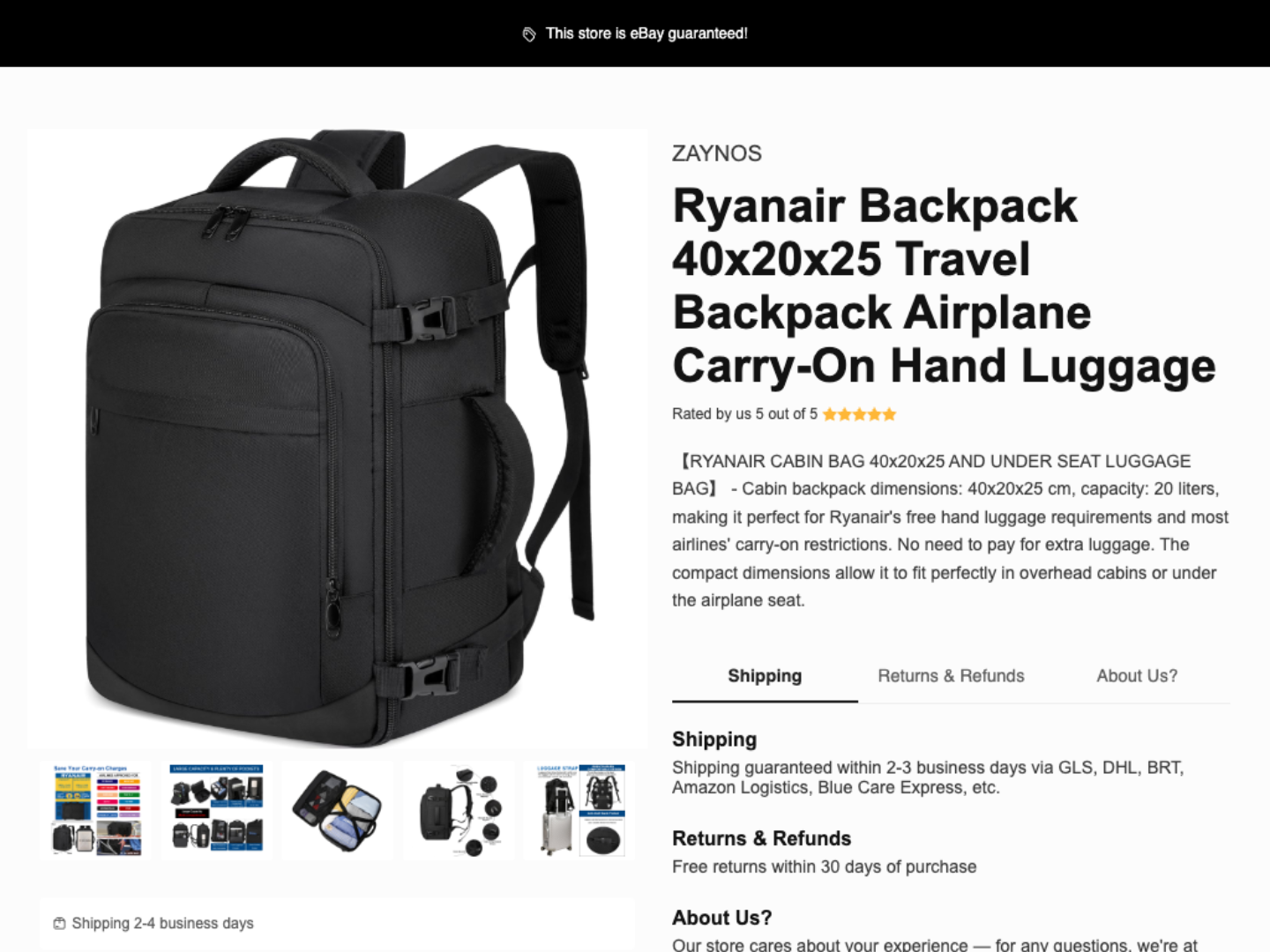Screen dimensions: 1270x952
Task: Click the 'Rated by us 5 out of 5' text
Action: click(744, 414)
